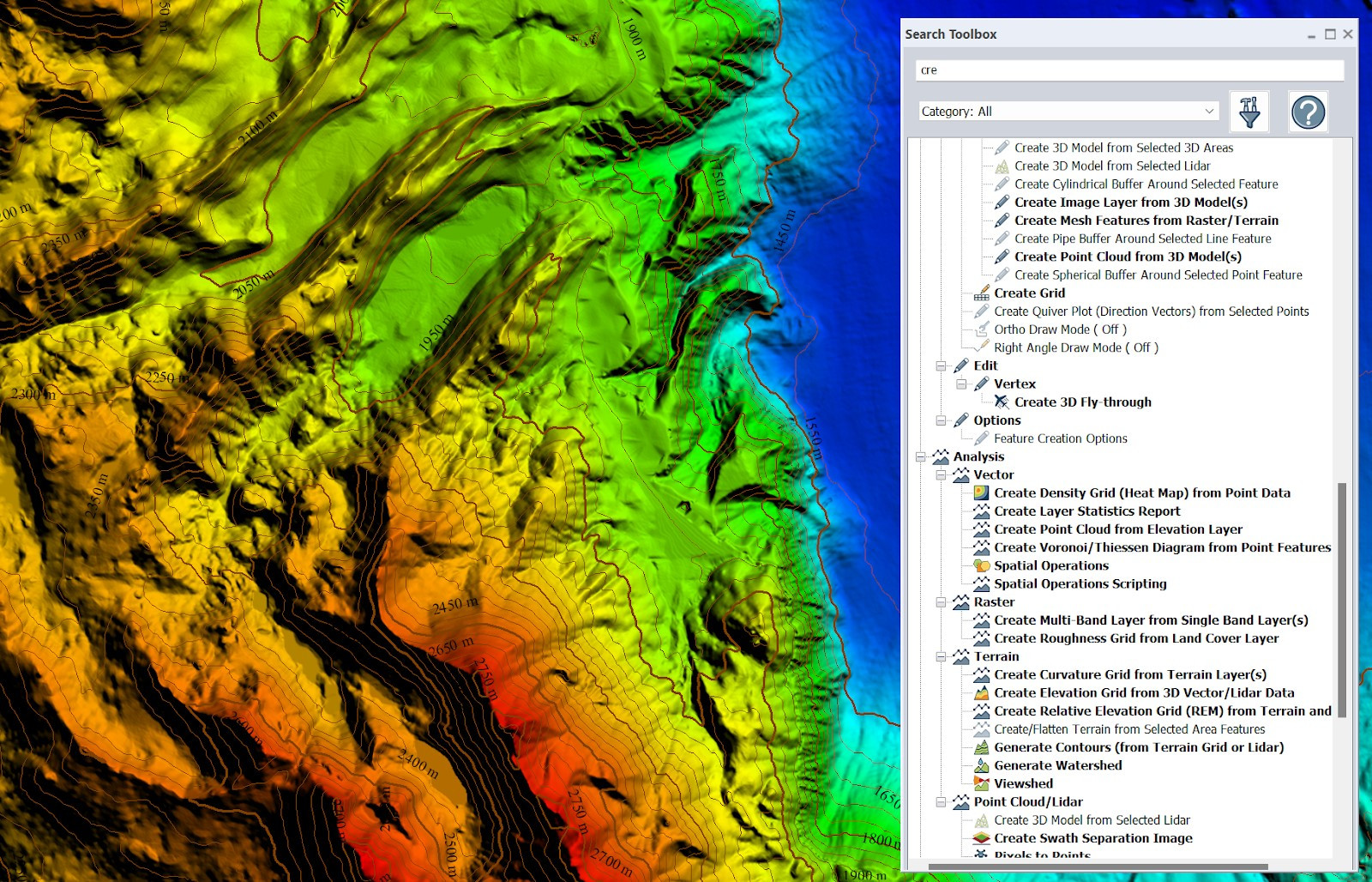Screen dimensions: 1372x882
Task: Click the horizontal scrollbar of the tool list
Action: tap(1098, 867)
